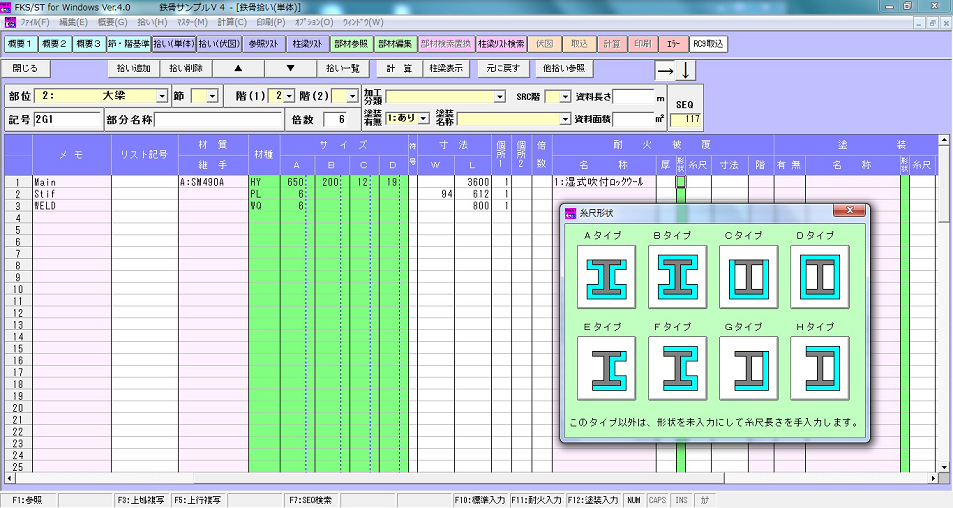Click the F11:耐火入力 status bar item
Image resolution: width=953 pixels, height=508 pixels.
click(x=538, y=500)
